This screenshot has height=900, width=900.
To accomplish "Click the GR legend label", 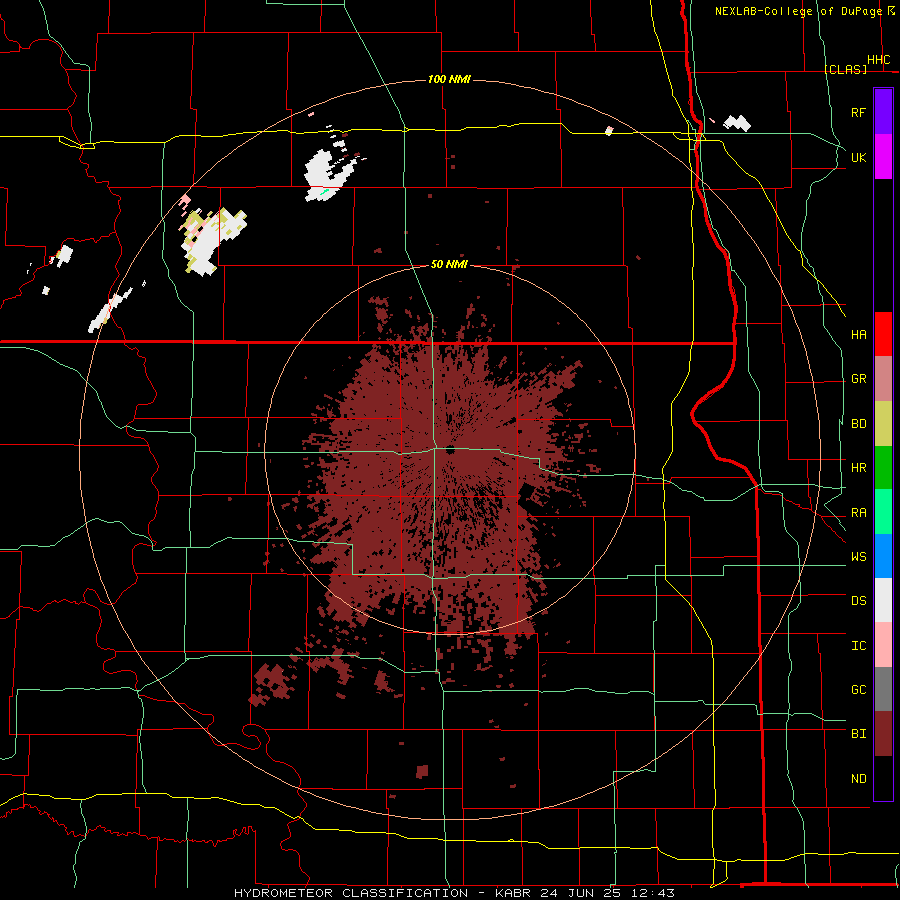I will pos(858,379).
